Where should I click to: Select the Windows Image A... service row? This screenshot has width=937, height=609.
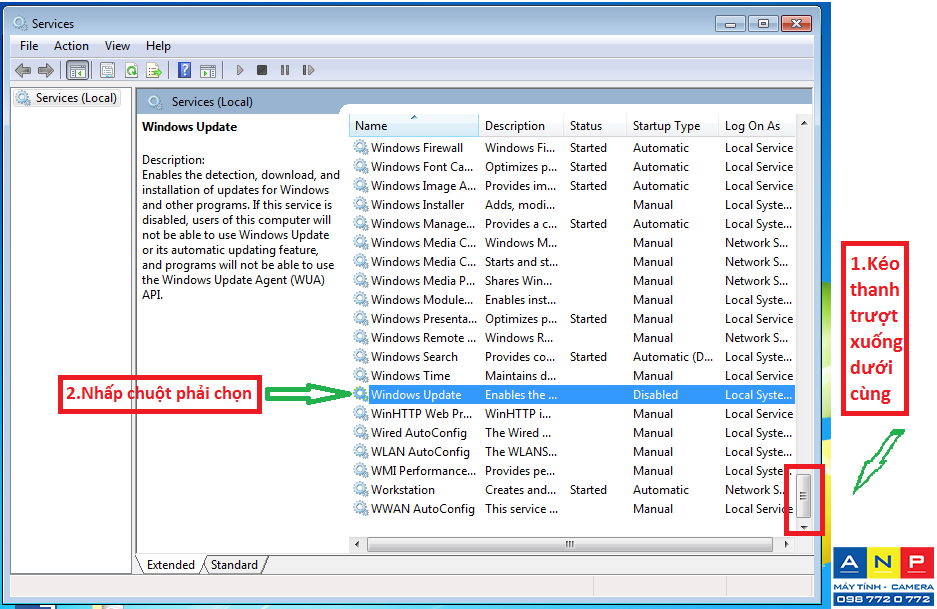click(573, 185)
